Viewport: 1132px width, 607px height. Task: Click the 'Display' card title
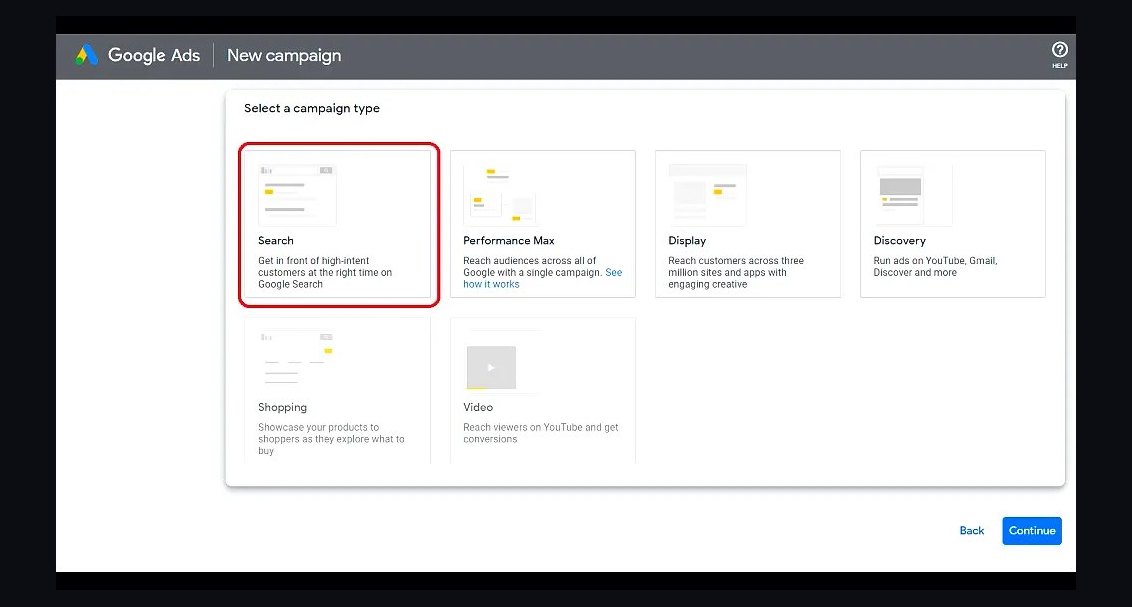[x=687, y=240]
